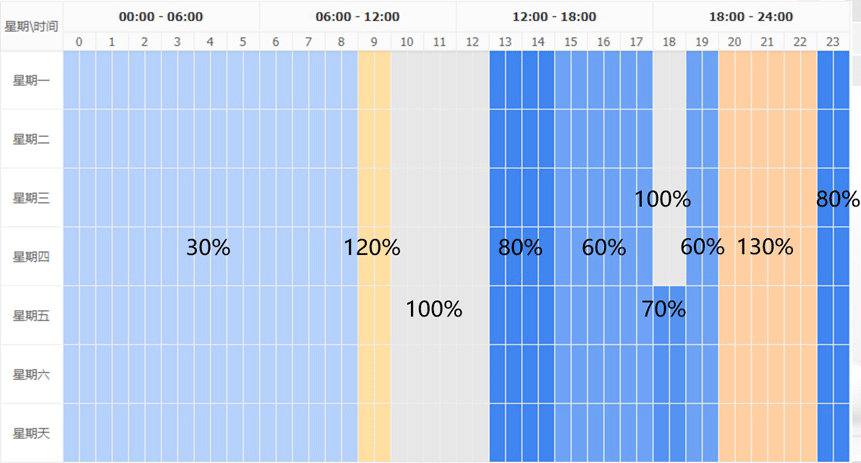Image resolution: width=861 pixels, height=463 pixels.
Task: Select the 70% blue block label
Action: pos(664,309)
